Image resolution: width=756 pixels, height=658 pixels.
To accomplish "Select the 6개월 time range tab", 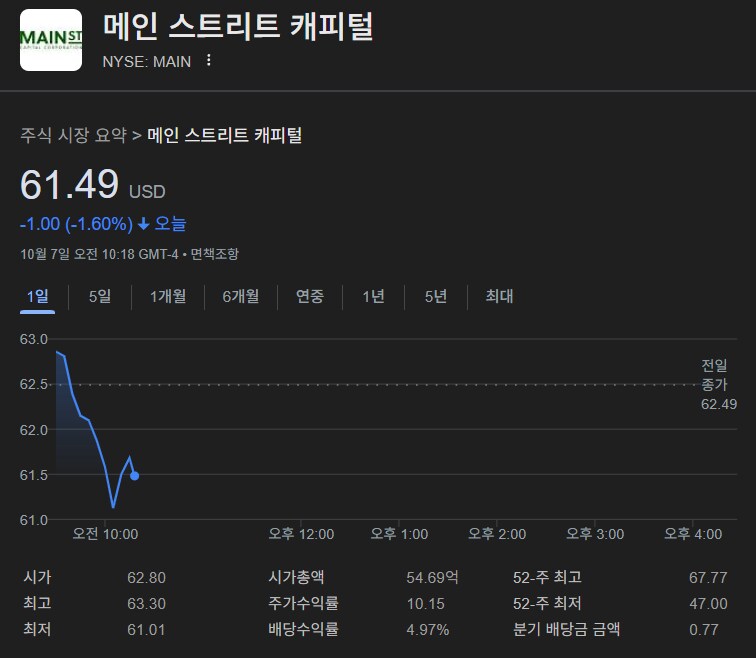I will click(240, 296).
